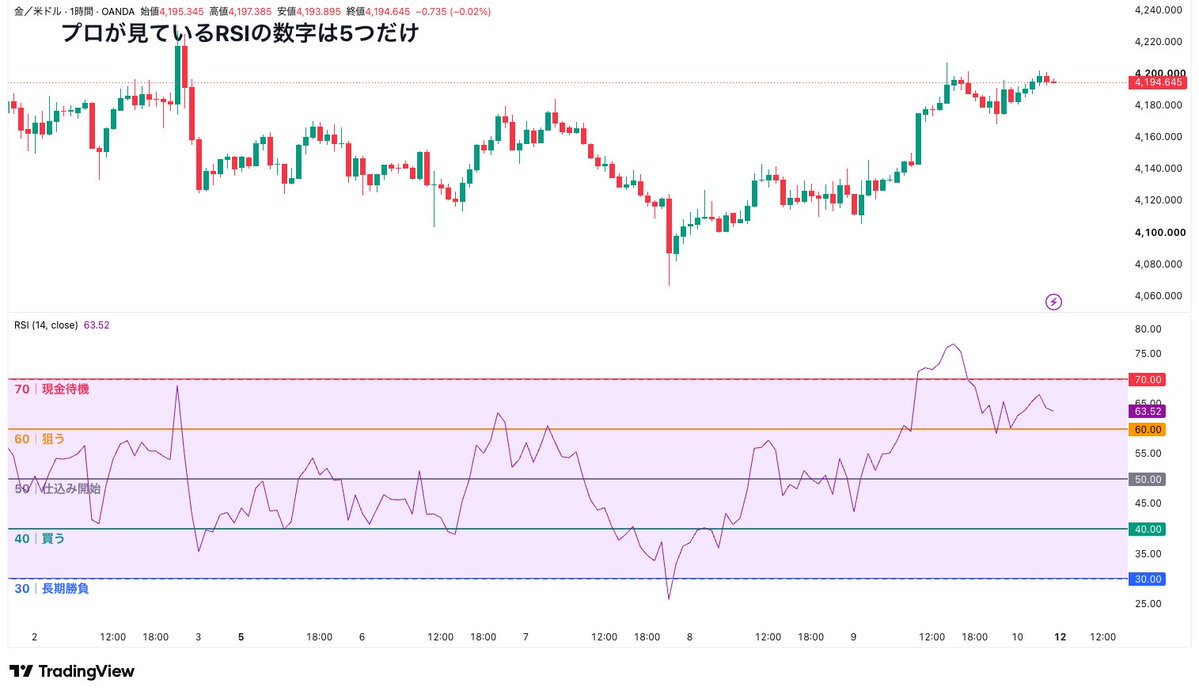Click the date label 8 on time axis
The image size is (1199, 695).
[690, 637]
